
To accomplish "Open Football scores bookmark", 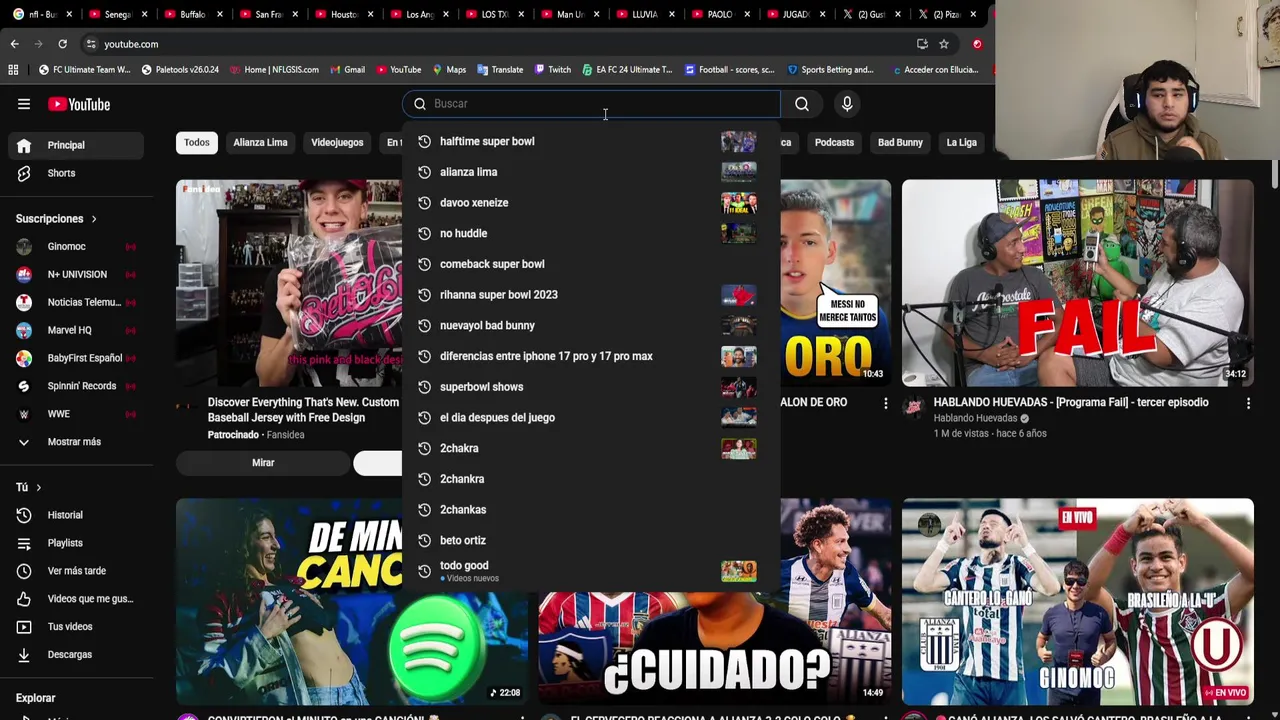I will [x=730, y=70].
